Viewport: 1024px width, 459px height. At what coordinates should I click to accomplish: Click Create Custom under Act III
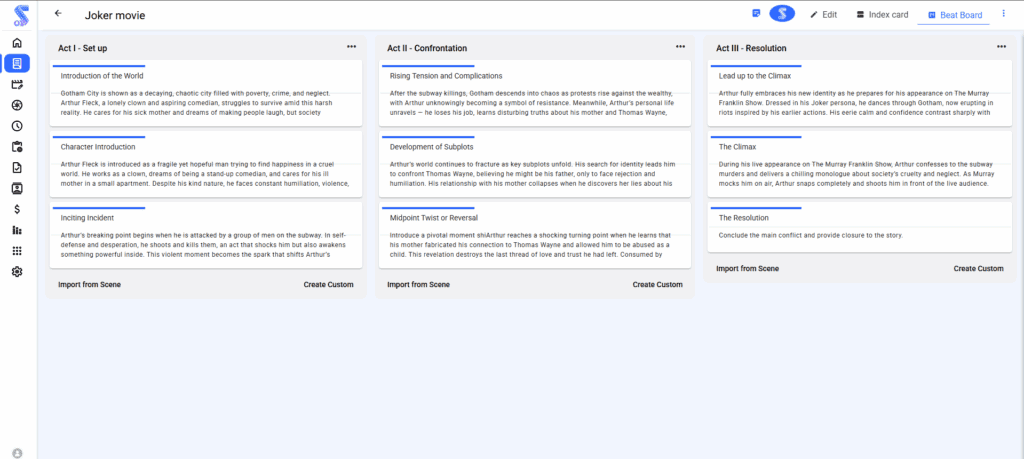point(978,268)
